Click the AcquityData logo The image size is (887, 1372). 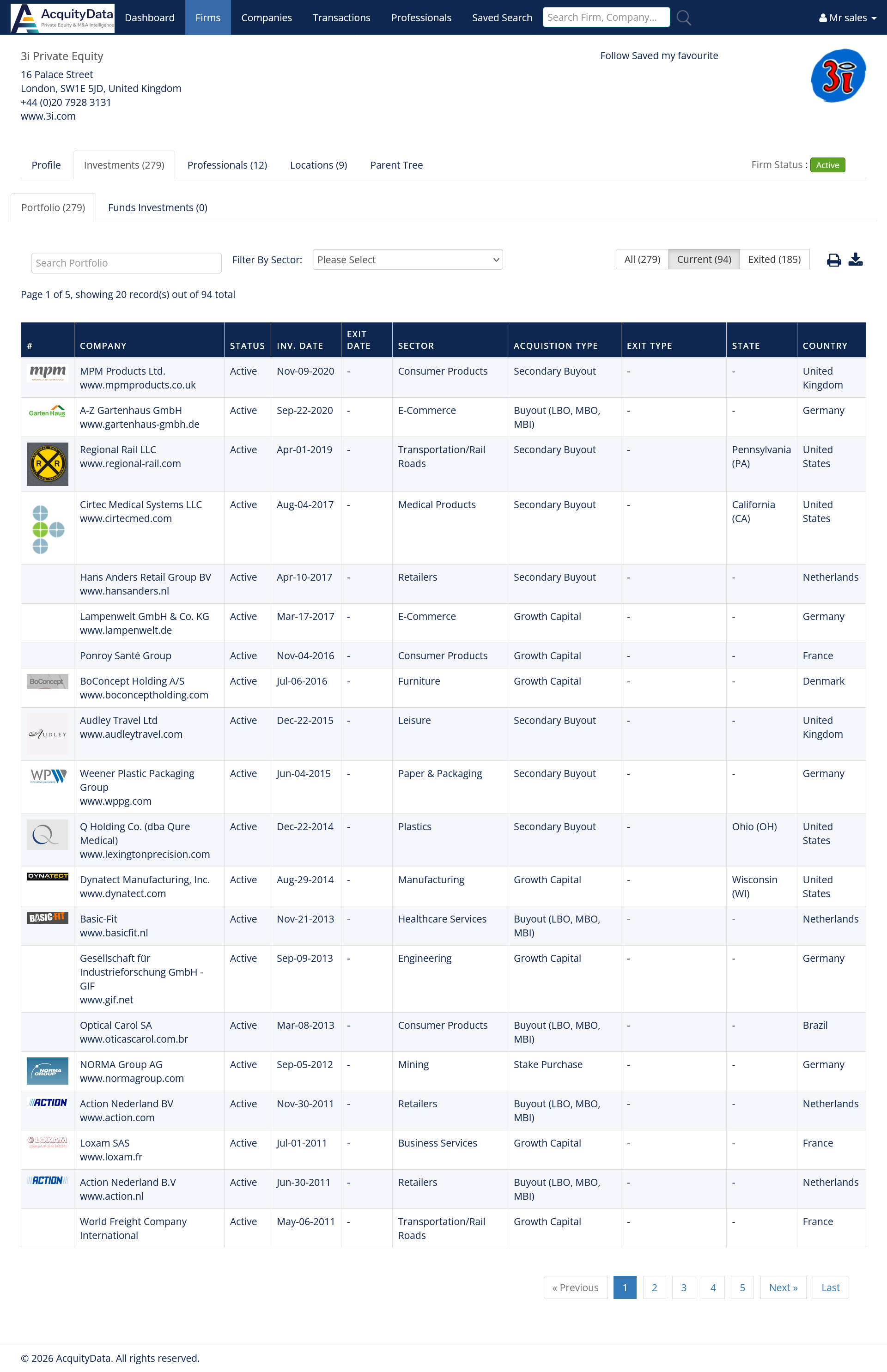[62, 17]
